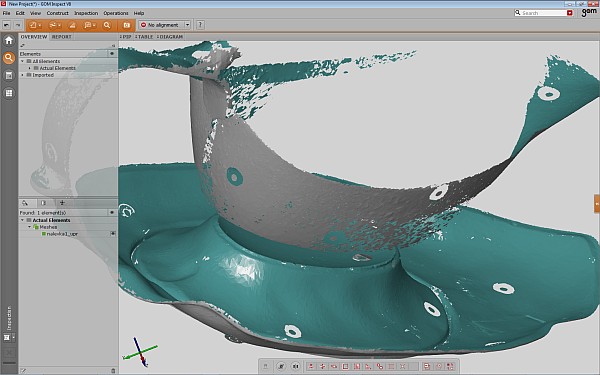
Task: Select the orange magnifier inspection workspace icon
Action: point(9,58)
